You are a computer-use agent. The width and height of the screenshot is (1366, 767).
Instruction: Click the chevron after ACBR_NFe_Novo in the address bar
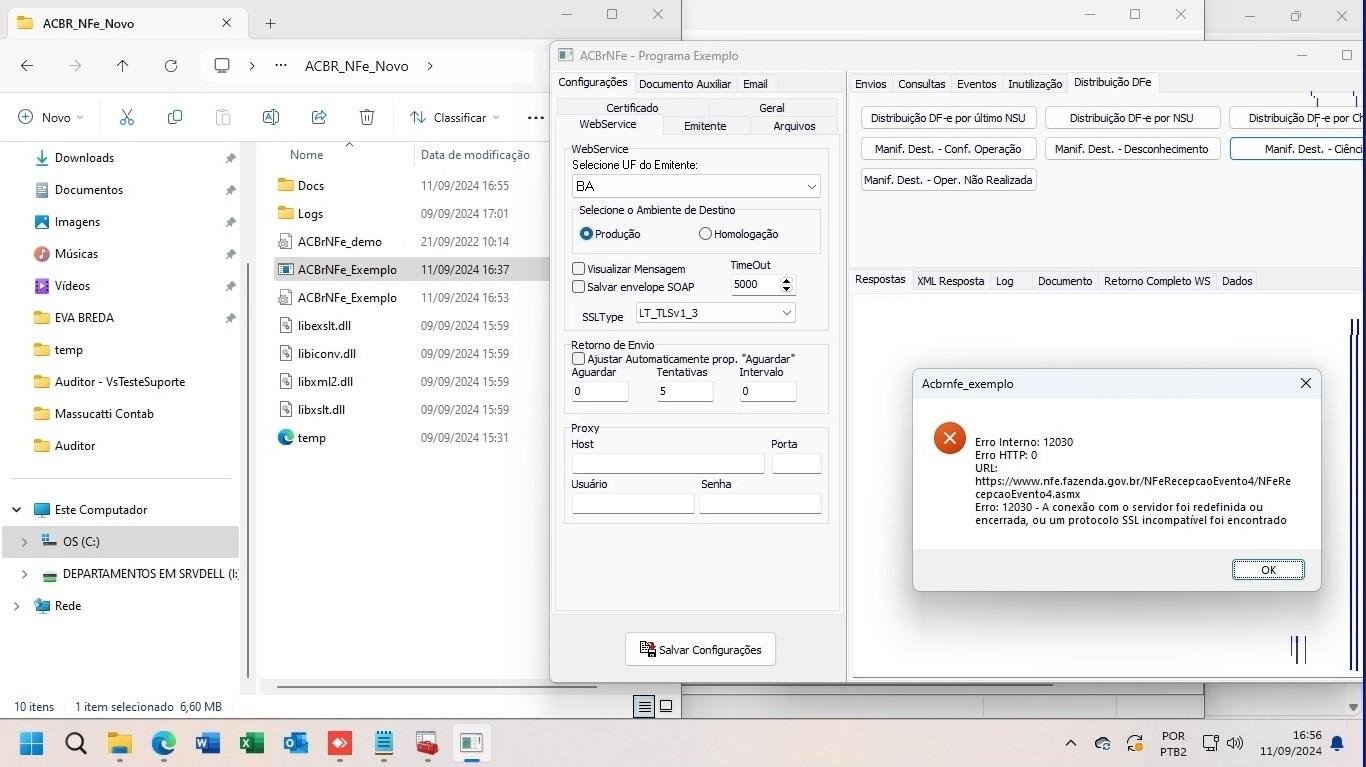[430, 66]
